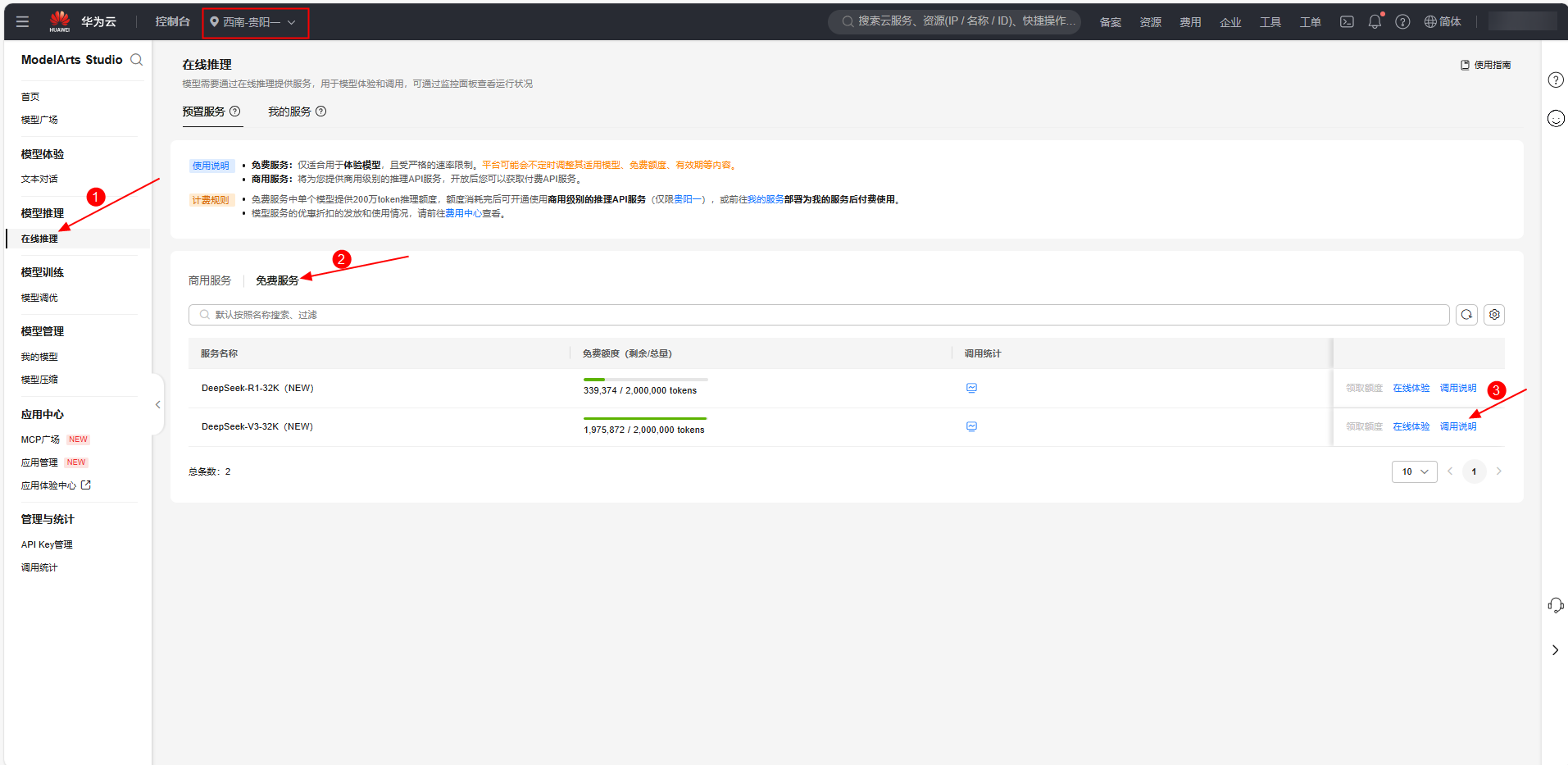
Task: Open the top bar help icon
Action: (1402, 22)
